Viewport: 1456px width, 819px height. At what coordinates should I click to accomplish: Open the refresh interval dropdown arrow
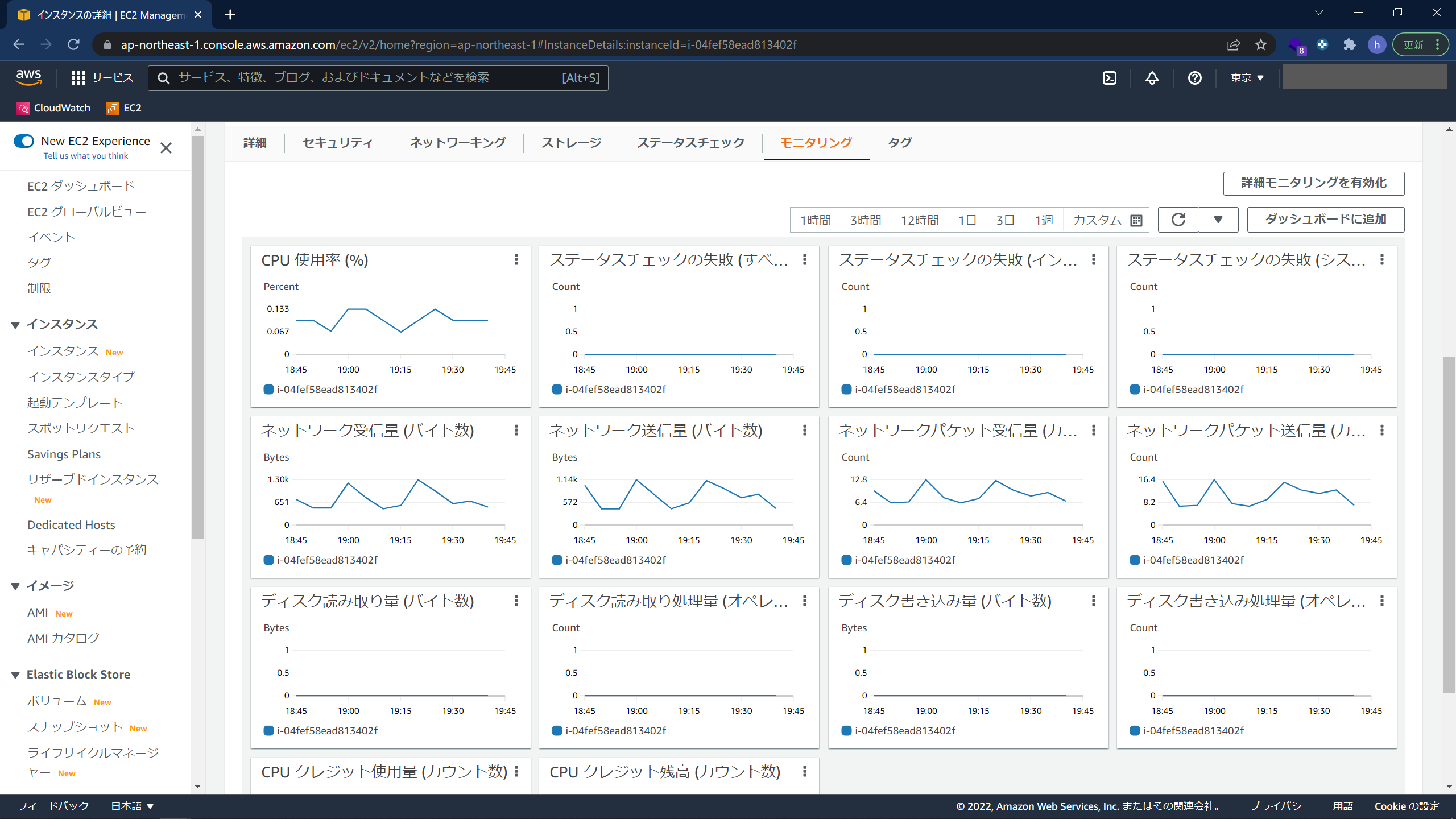coord(1218,220)
